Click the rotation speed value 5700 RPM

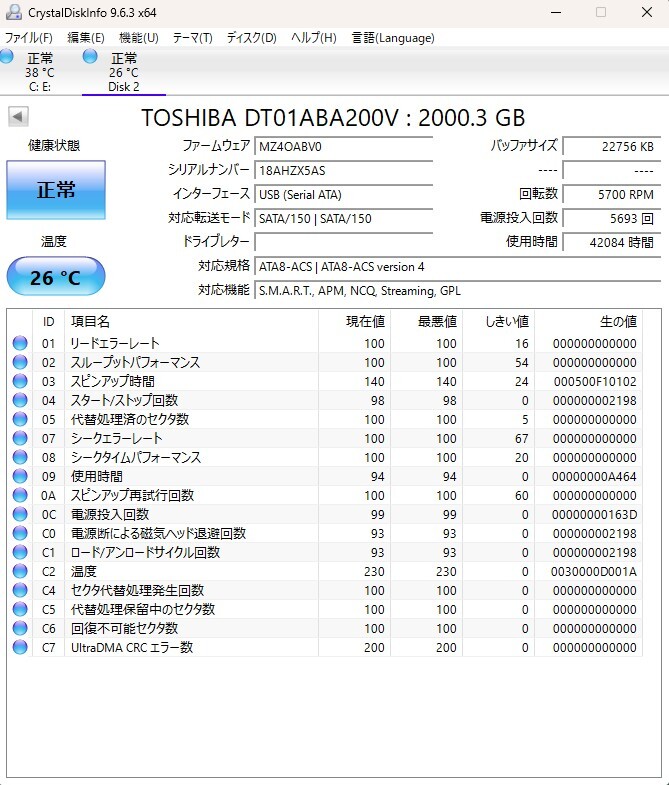pos(612,195)
